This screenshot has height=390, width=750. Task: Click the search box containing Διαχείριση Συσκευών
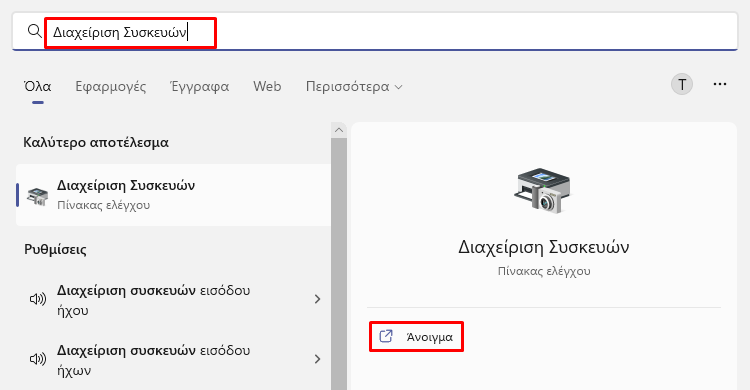(x=375, y=32)
